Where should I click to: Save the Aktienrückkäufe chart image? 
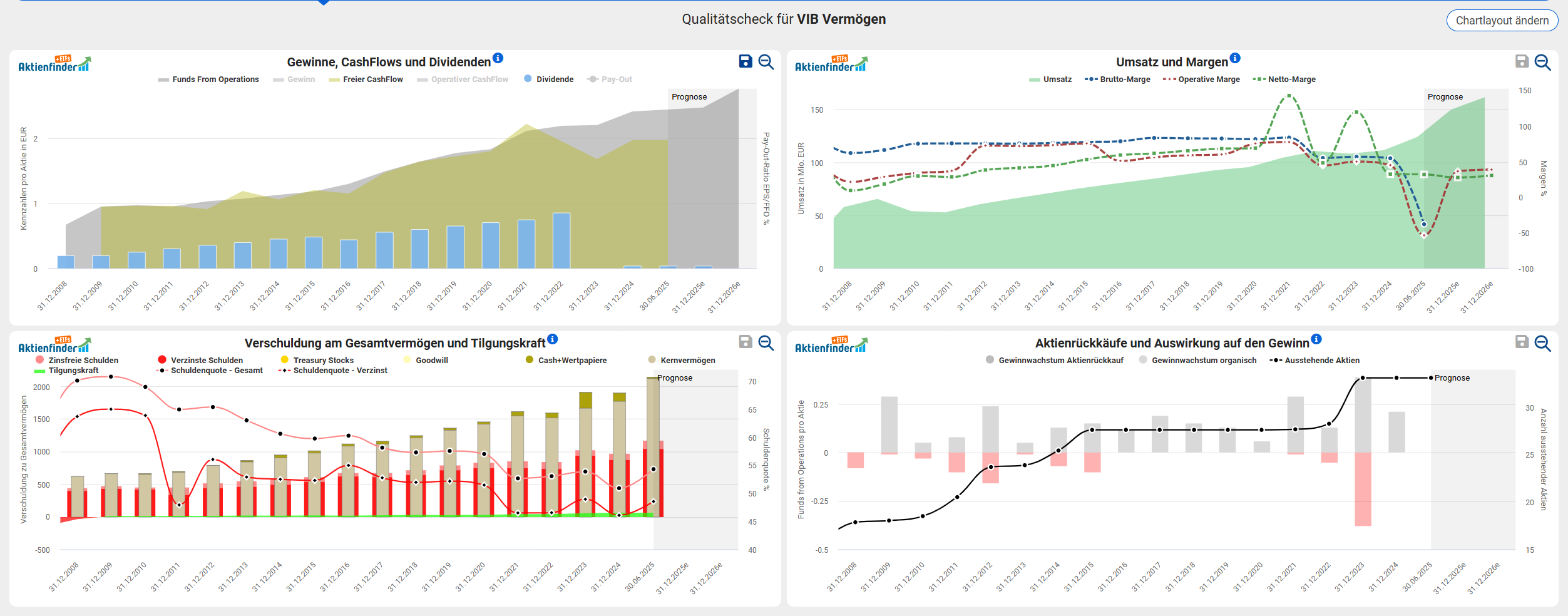coord(1522,342)
